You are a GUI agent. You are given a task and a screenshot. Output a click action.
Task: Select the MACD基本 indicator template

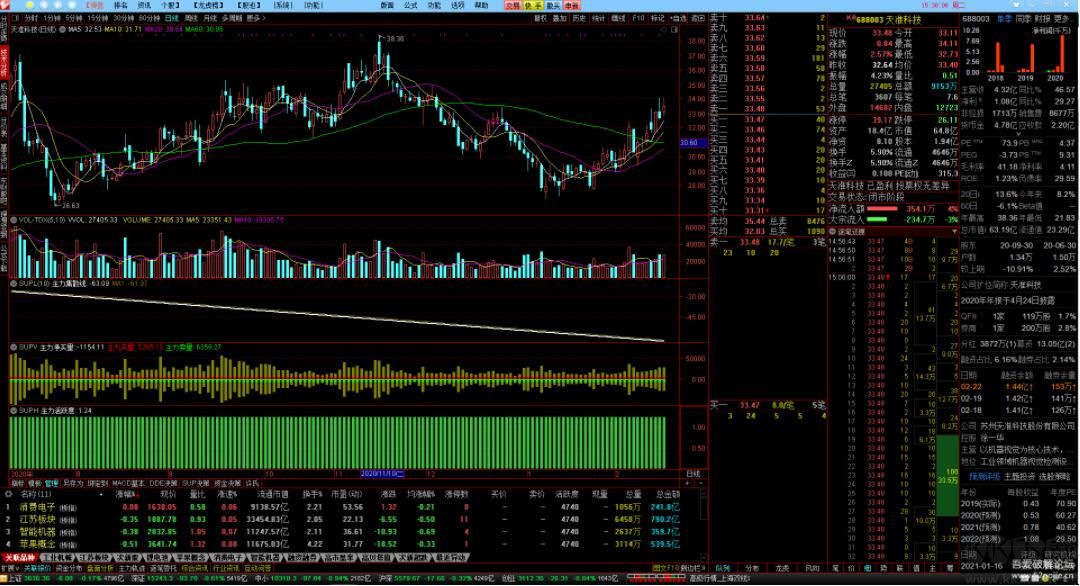128,483
